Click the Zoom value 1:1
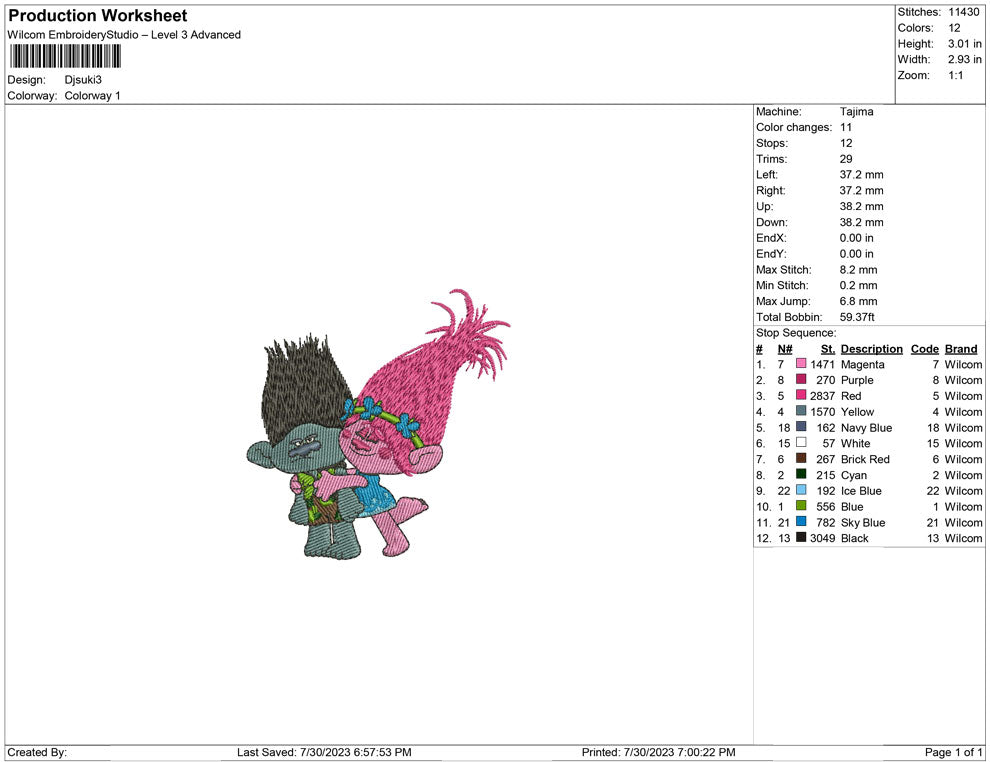The width and height of the screenshot is (990, 762). 956,75
